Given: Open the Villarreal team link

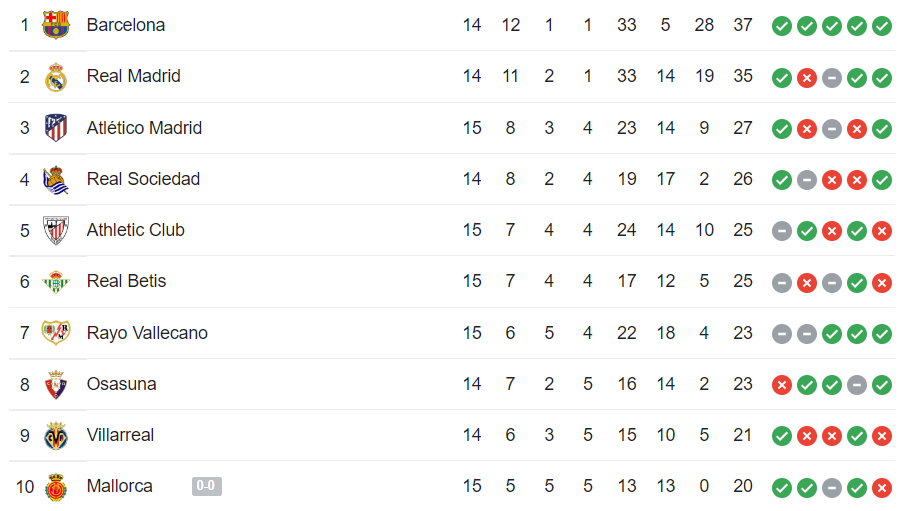Looking at the screenshot, I should (x=121, y=435).
